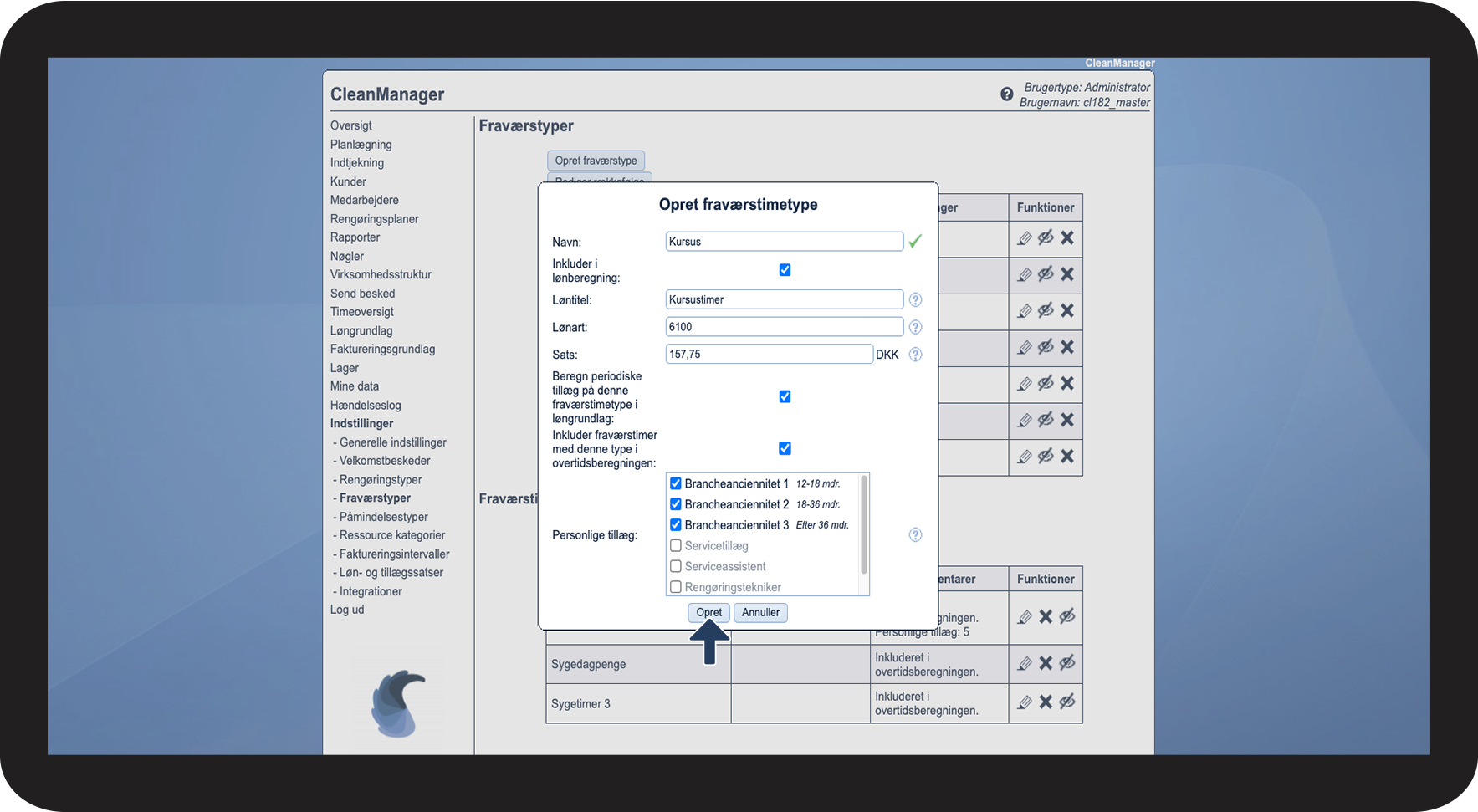Click the Løntitel field with Kursustimer

tap(785, 299)
